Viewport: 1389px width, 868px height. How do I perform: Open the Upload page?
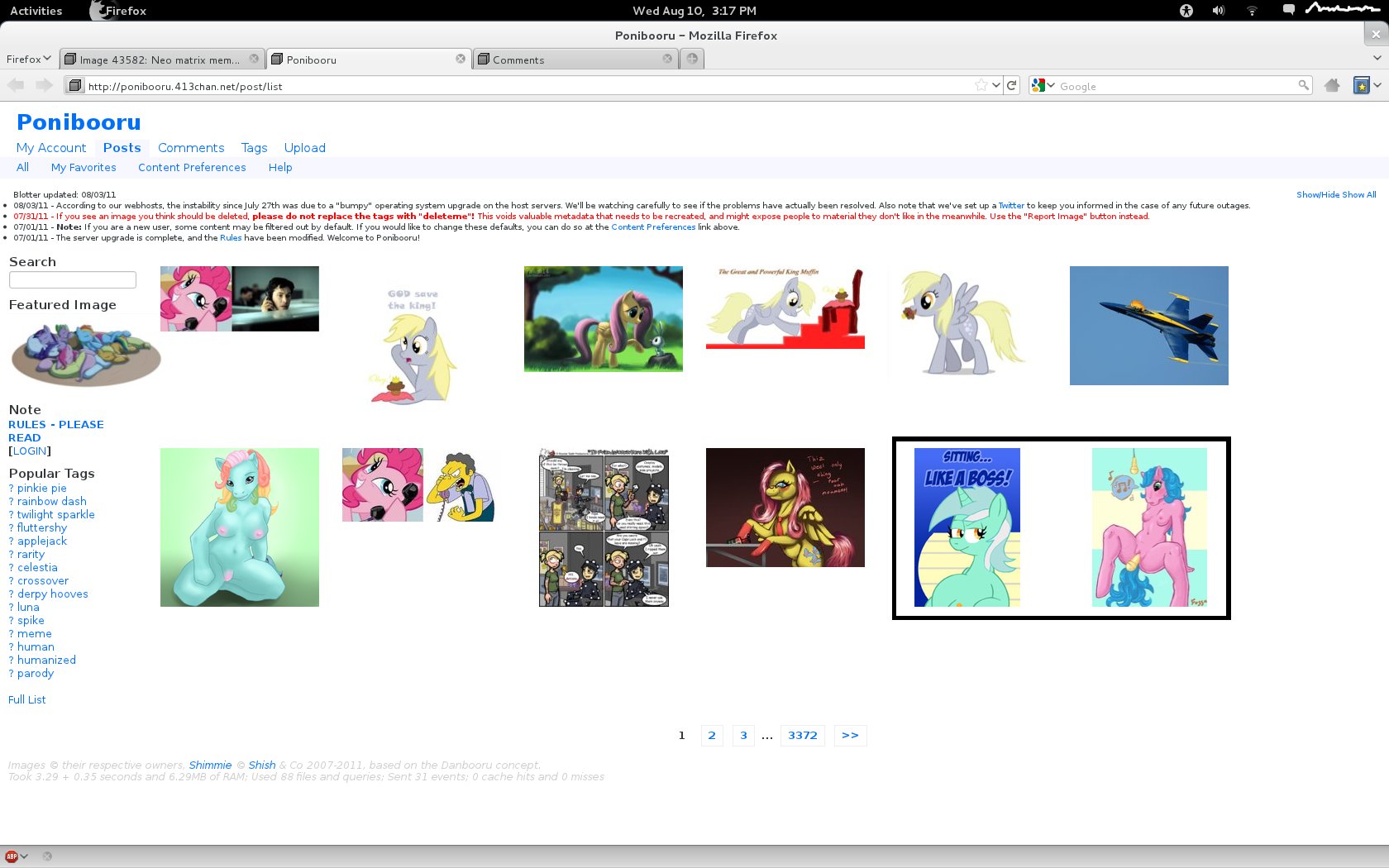tap(305, 148)
